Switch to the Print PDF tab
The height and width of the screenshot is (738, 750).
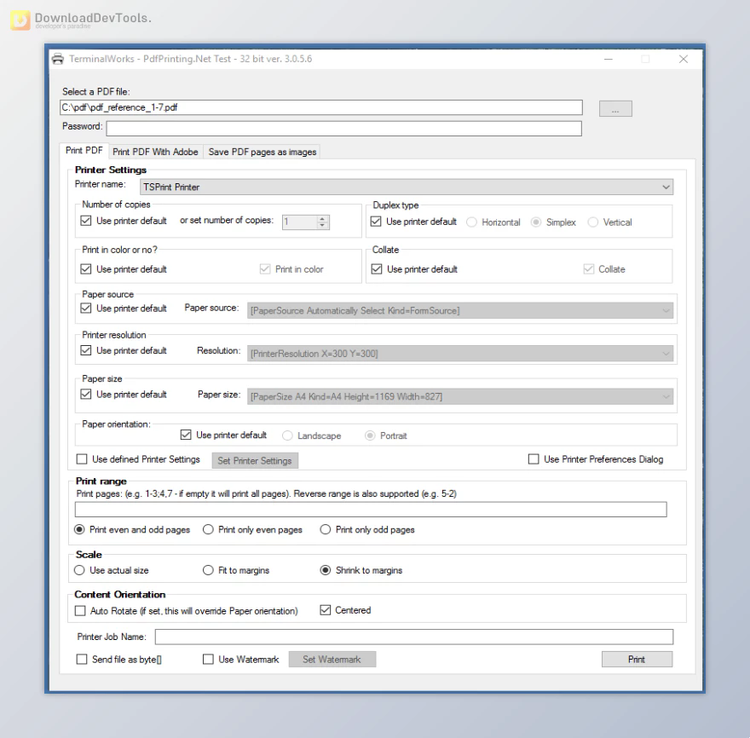coord(84,151)
